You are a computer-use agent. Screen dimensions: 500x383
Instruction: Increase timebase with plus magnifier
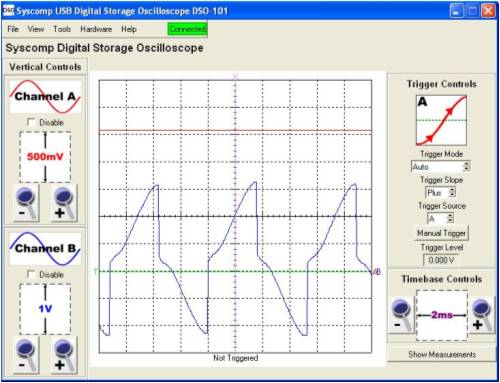pos(482,315)
